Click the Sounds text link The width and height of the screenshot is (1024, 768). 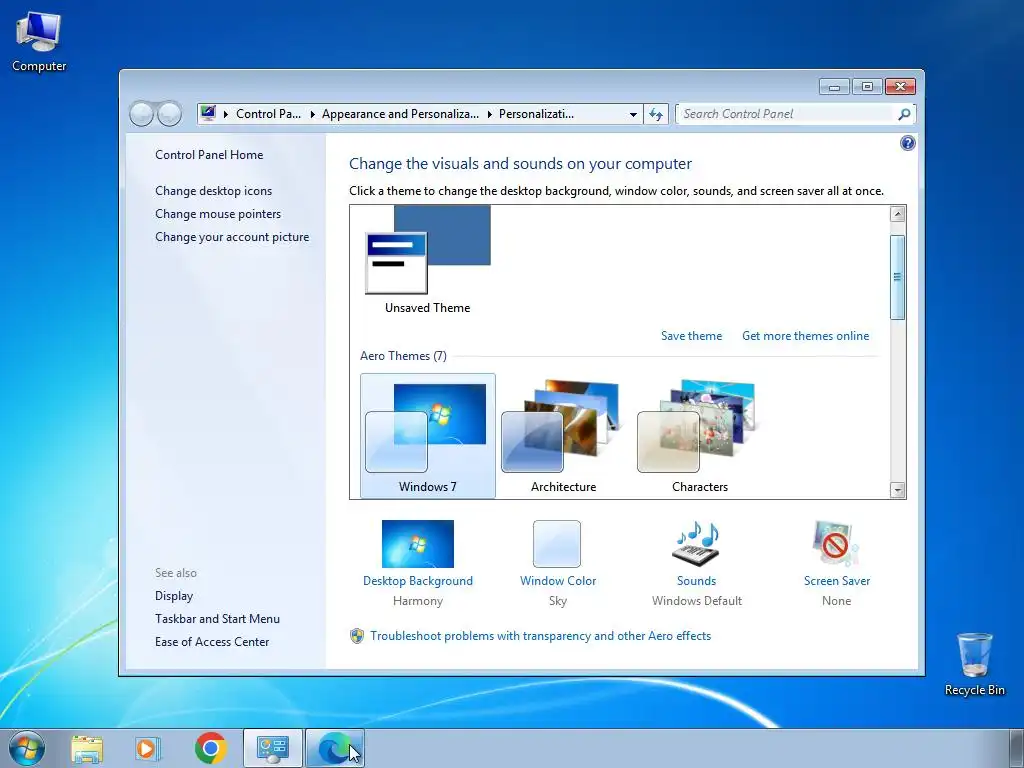tap(696, 581)
